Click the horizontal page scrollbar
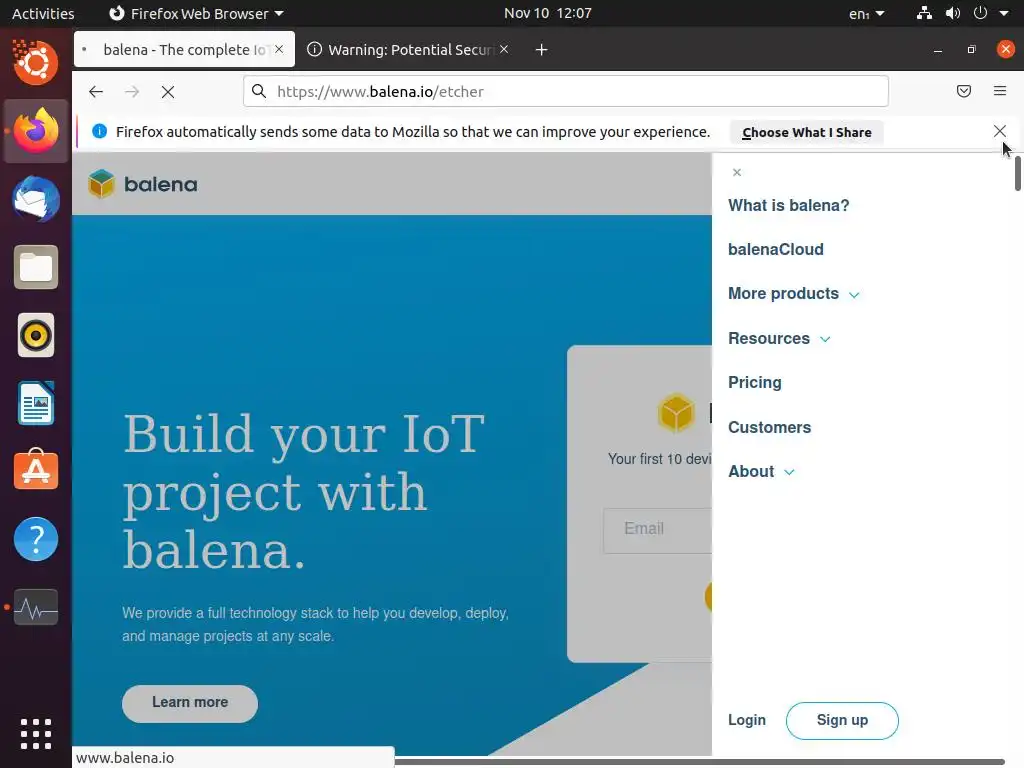 (699, 761)
